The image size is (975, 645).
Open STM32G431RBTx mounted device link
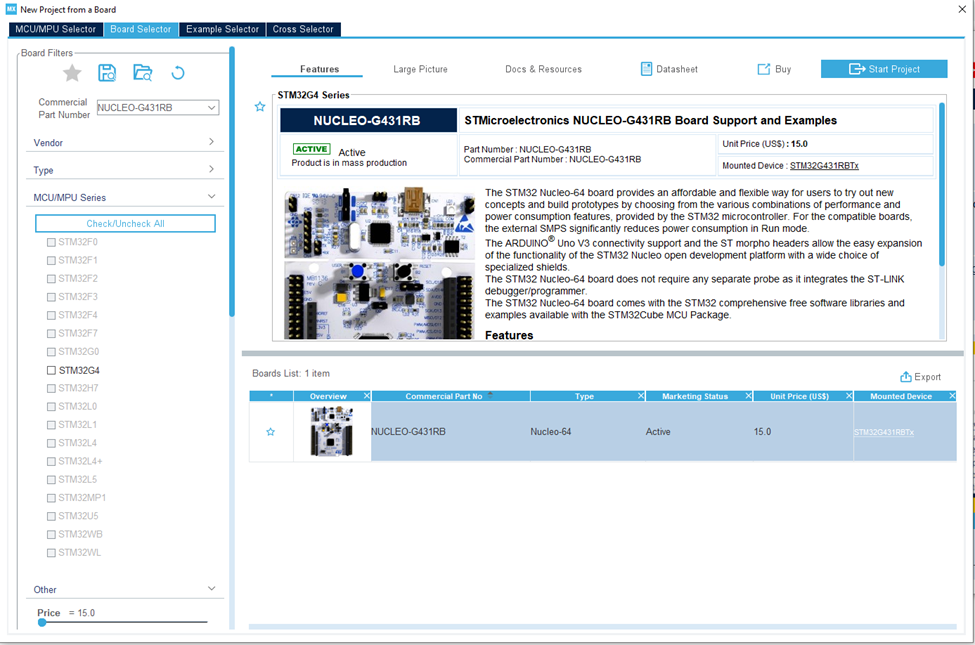[x=824, y=165]
